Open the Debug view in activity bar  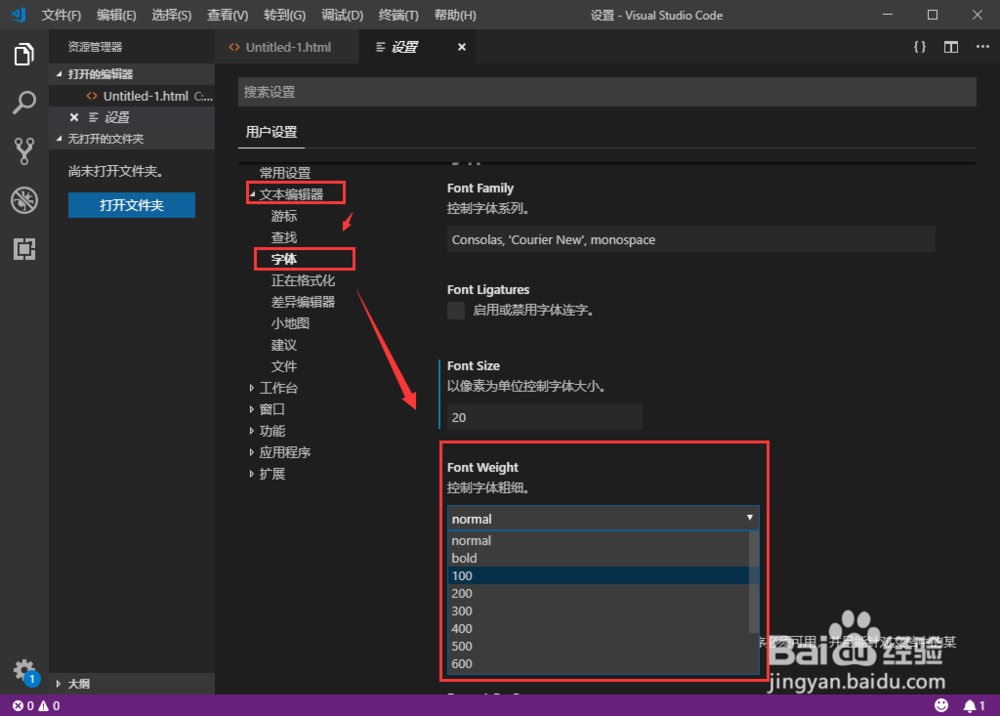[24, 200]
